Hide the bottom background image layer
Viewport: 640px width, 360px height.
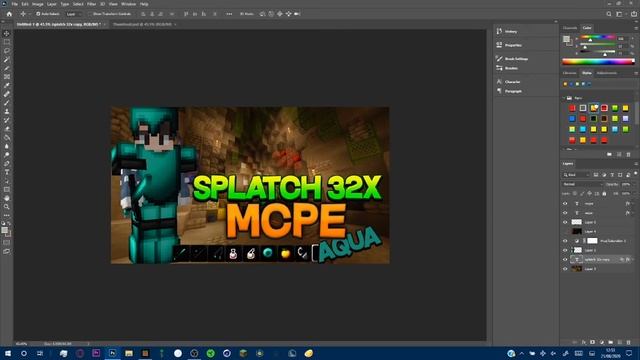pyautogui.click(x=565, y=269)
